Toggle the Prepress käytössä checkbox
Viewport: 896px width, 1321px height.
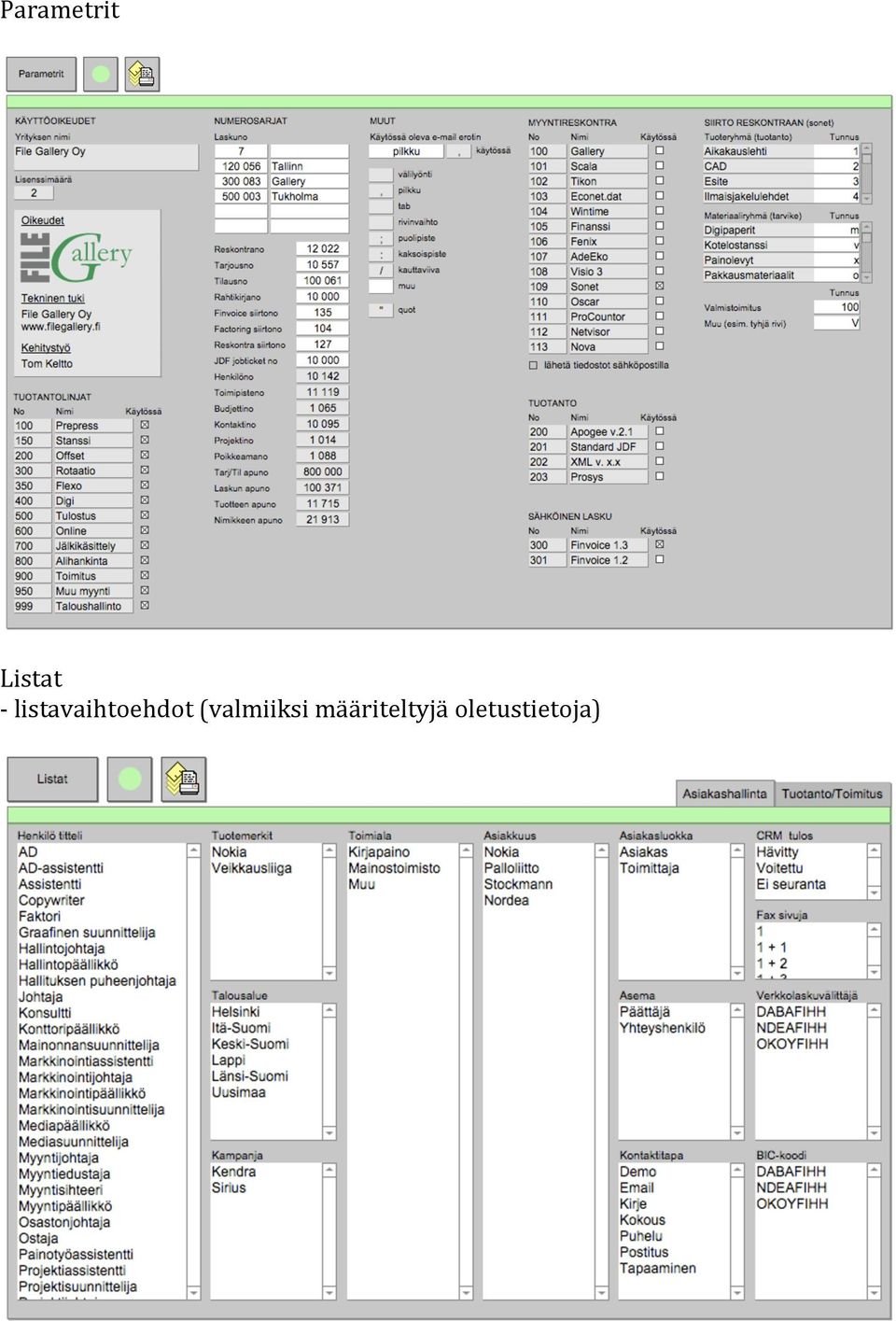pyautogui.click(x=145, y=425)
